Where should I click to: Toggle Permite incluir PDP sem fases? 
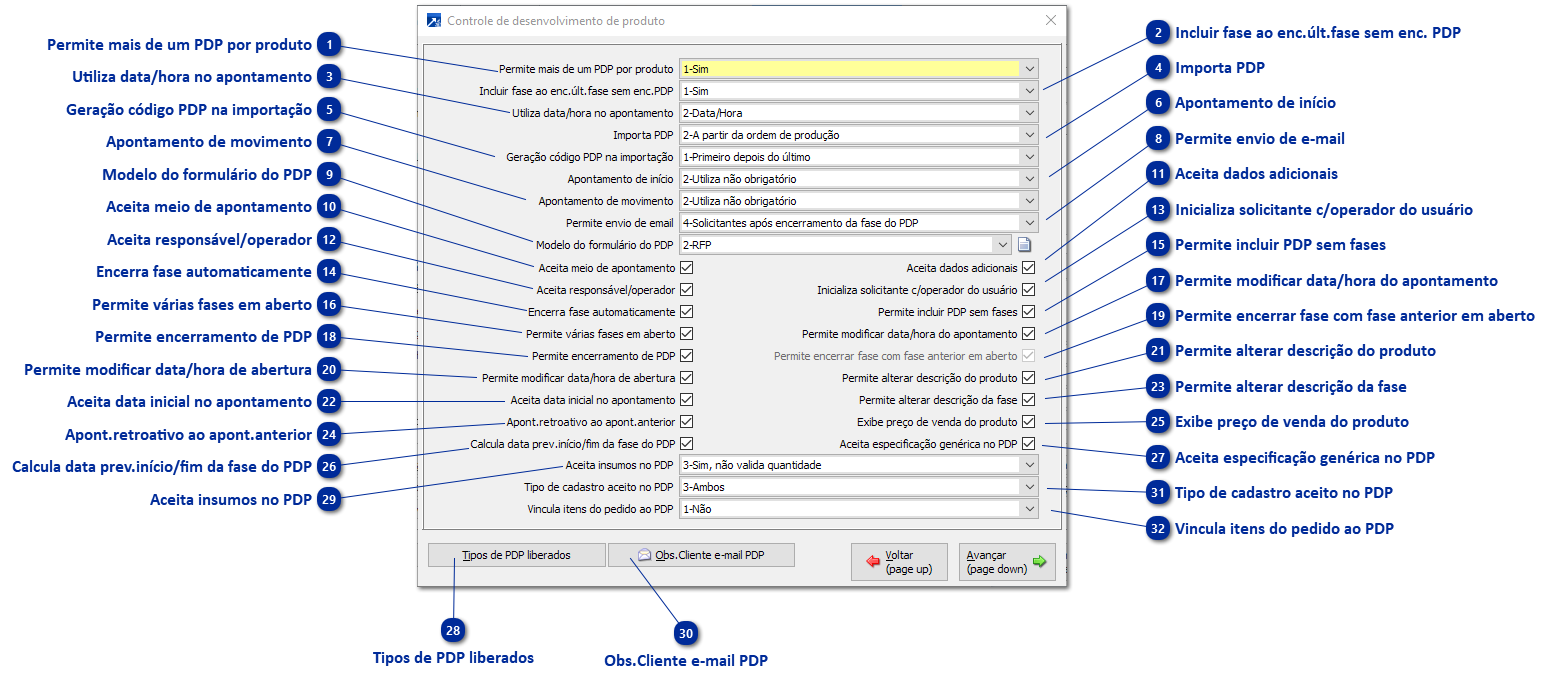1028,312
